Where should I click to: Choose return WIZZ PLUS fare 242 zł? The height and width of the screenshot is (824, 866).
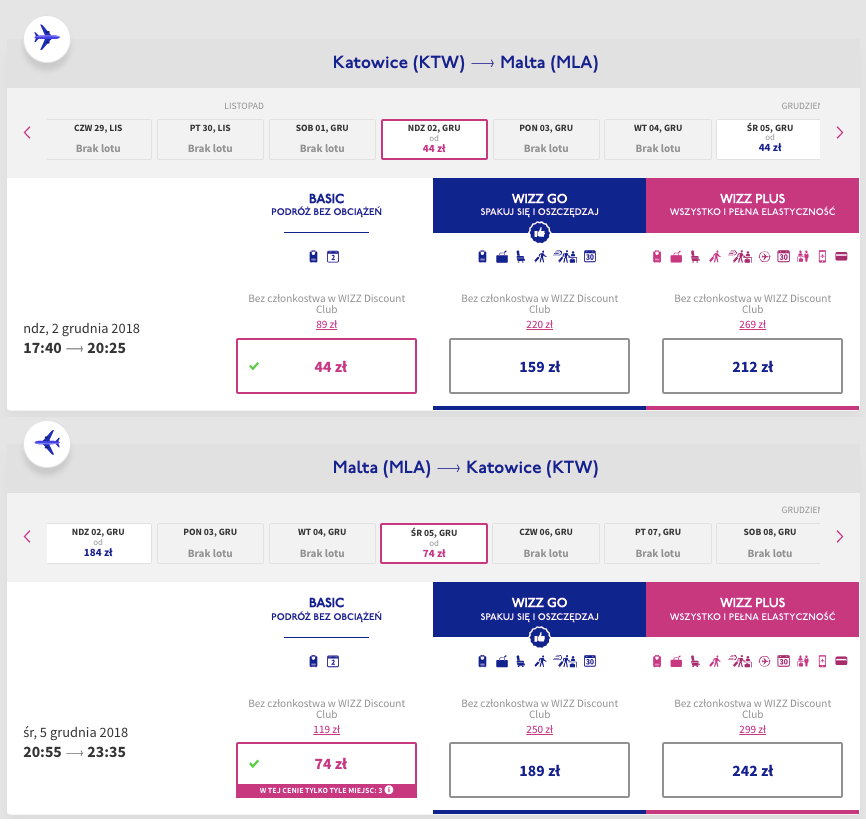coord(752,770)
